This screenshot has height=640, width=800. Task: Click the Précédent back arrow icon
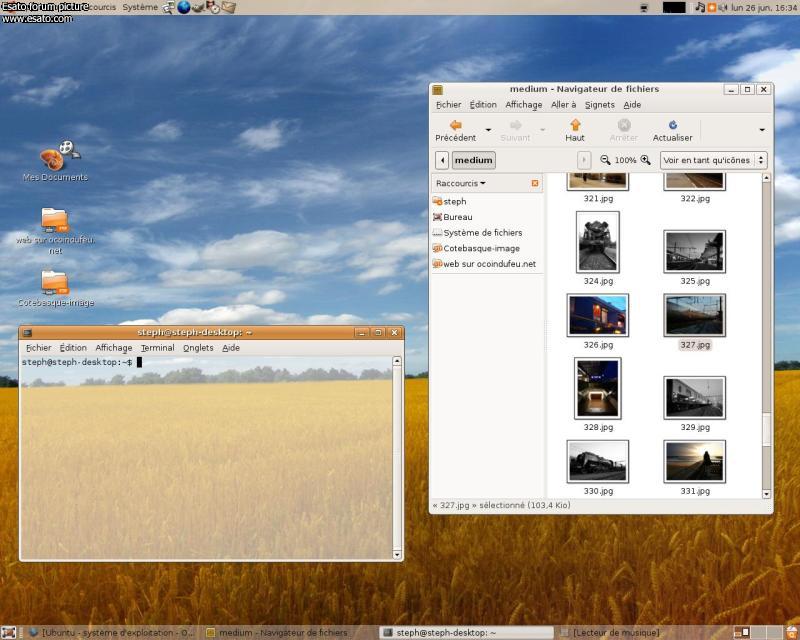tap(455, 126)
